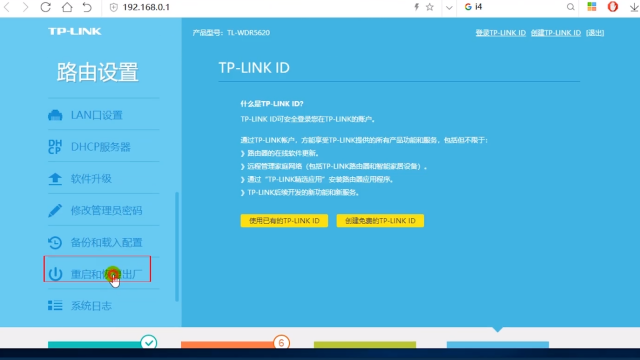Click the sidebar vertical scrollbar
Image resolution: width=640 pixels, height=360 pixels.
(177, 247)
